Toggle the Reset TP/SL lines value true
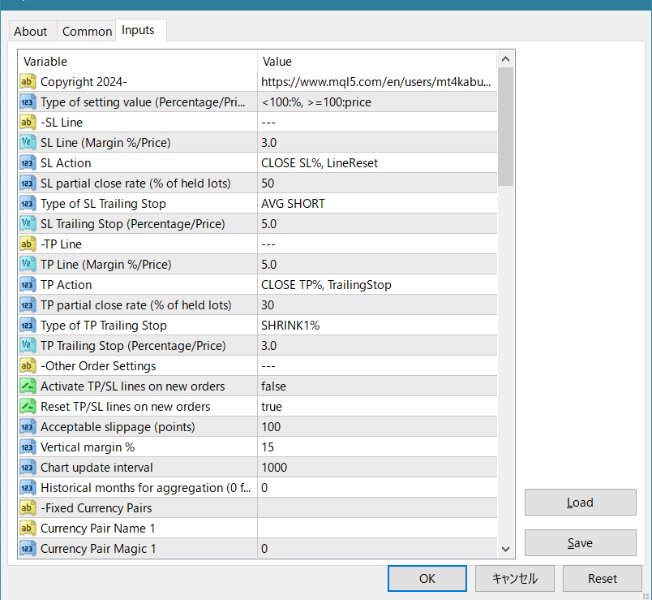This screenshot has width=652, height=600. (x=377, y=407)
